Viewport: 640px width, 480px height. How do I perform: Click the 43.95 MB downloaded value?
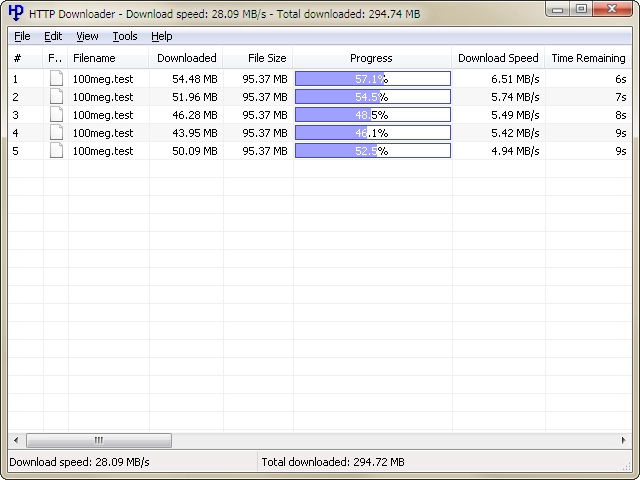(195, 133)
